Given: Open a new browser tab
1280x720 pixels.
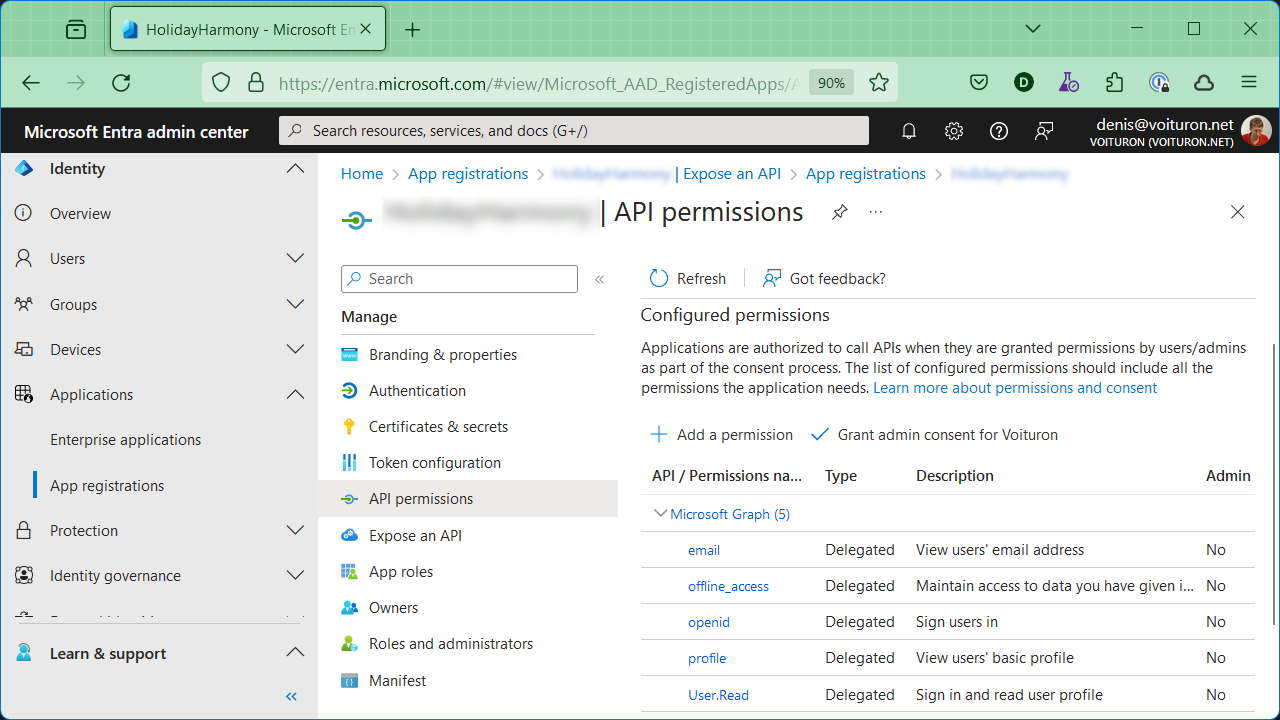Looking at the screenshot, I should [412, 30].
